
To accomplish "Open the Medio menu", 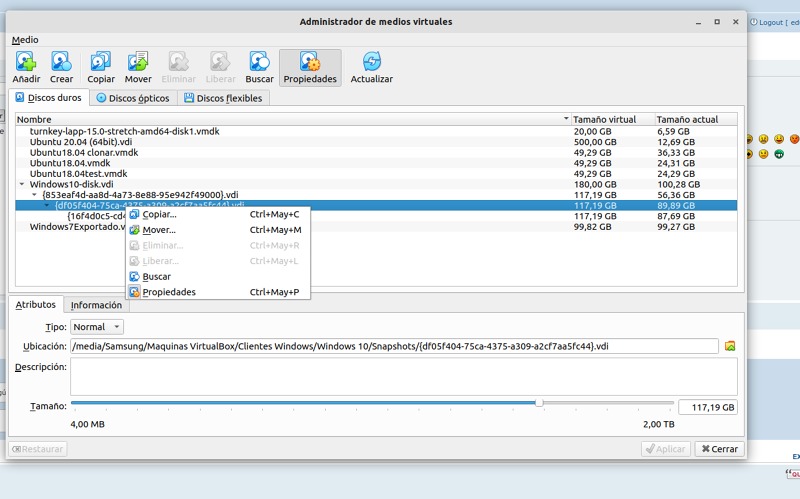I will [25, 40].
